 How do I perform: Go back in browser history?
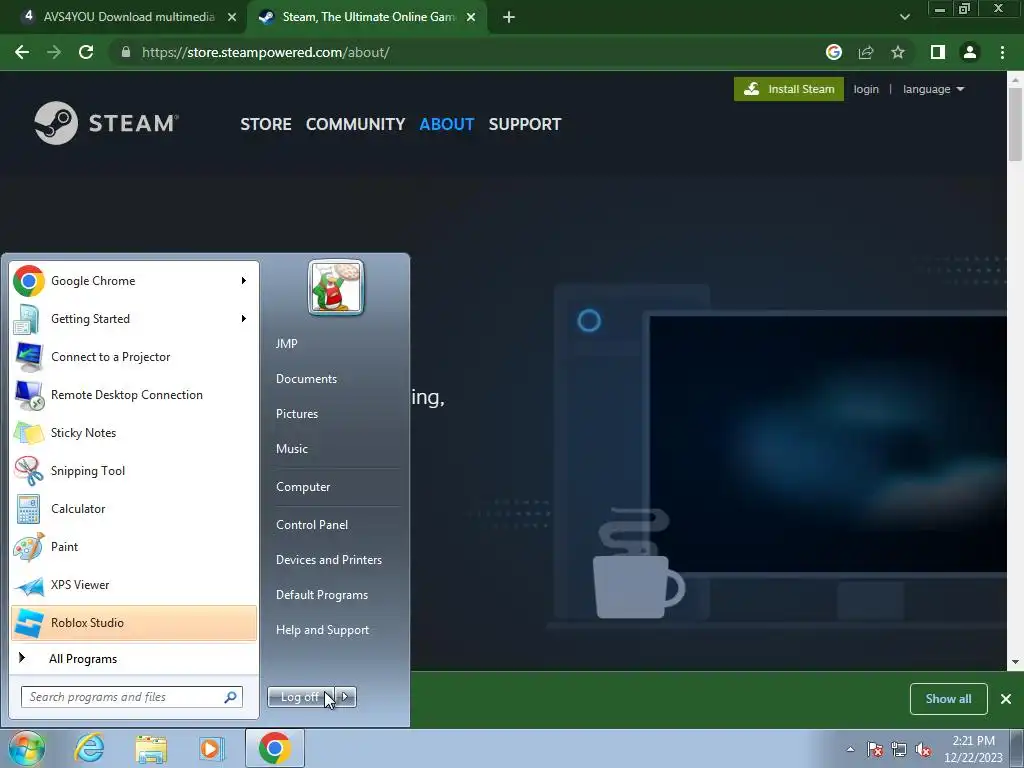22,52
